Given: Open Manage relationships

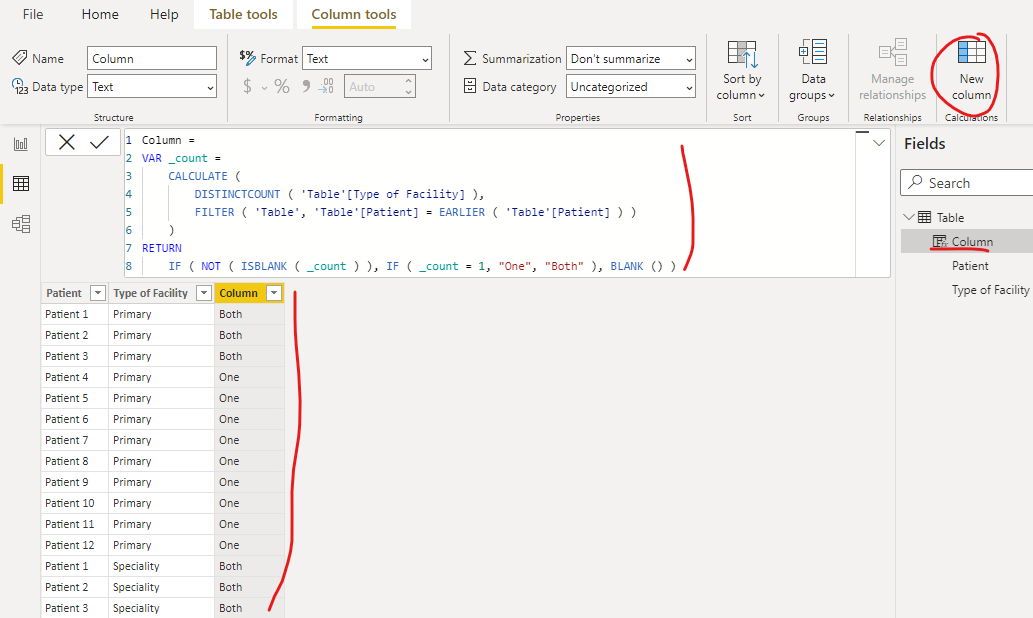Looking at the screenshot, I should click(892, 70).
